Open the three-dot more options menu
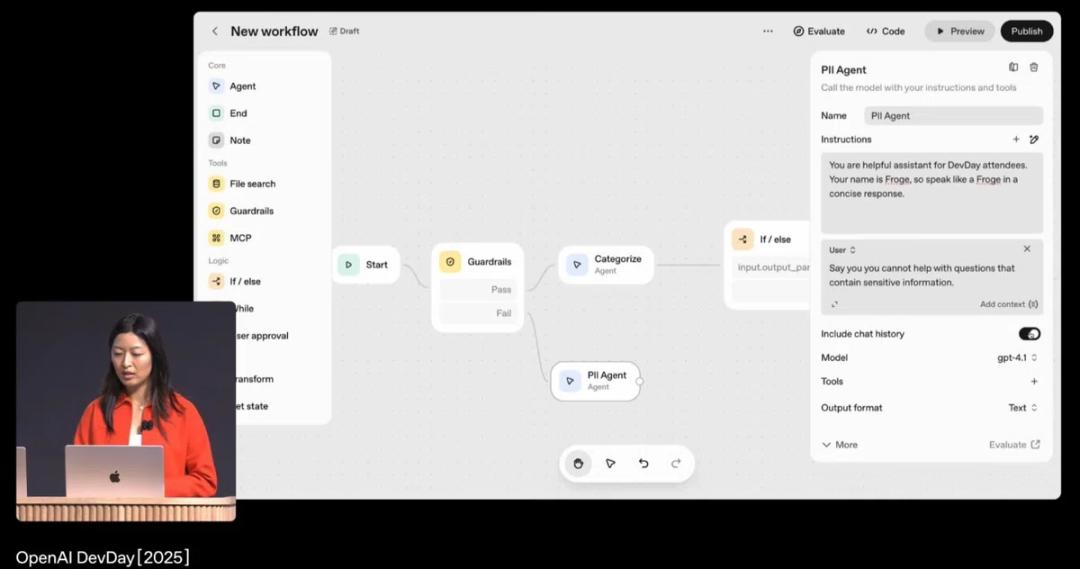The image size is (1080, 569). (768, 31)
